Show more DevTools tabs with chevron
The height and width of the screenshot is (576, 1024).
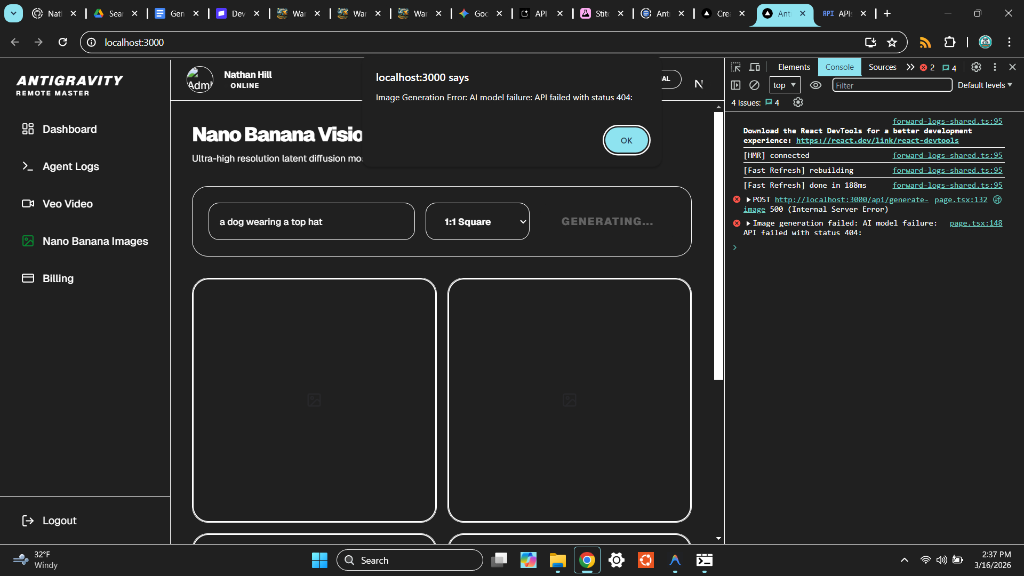[910, 67]
